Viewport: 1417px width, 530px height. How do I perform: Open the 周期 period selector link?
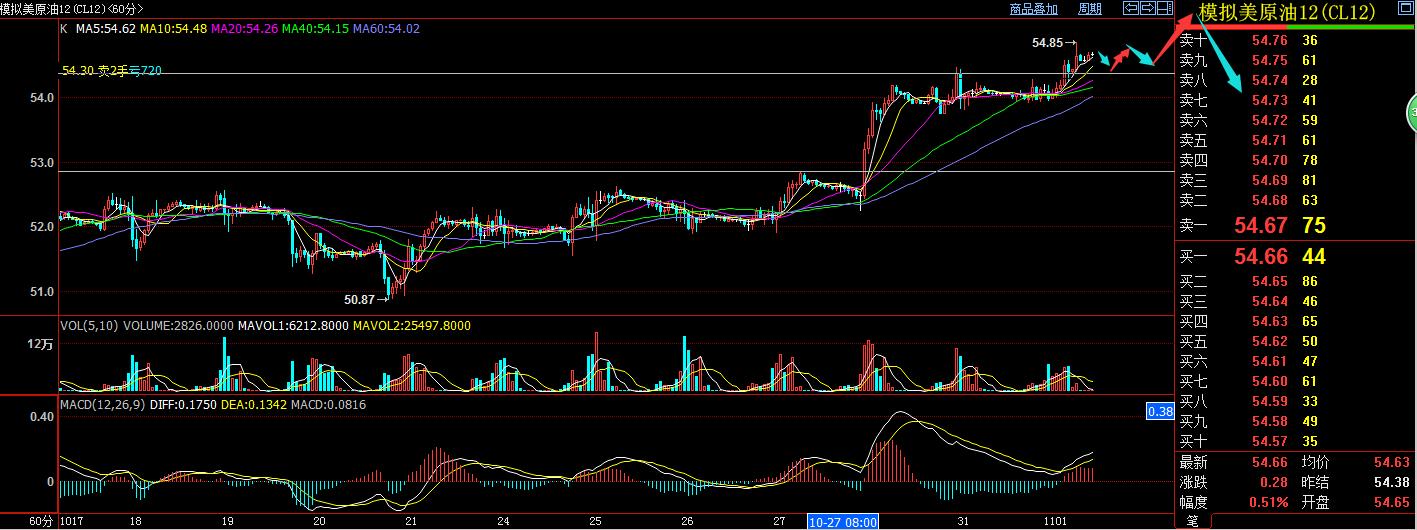(x=1090, y=9)
